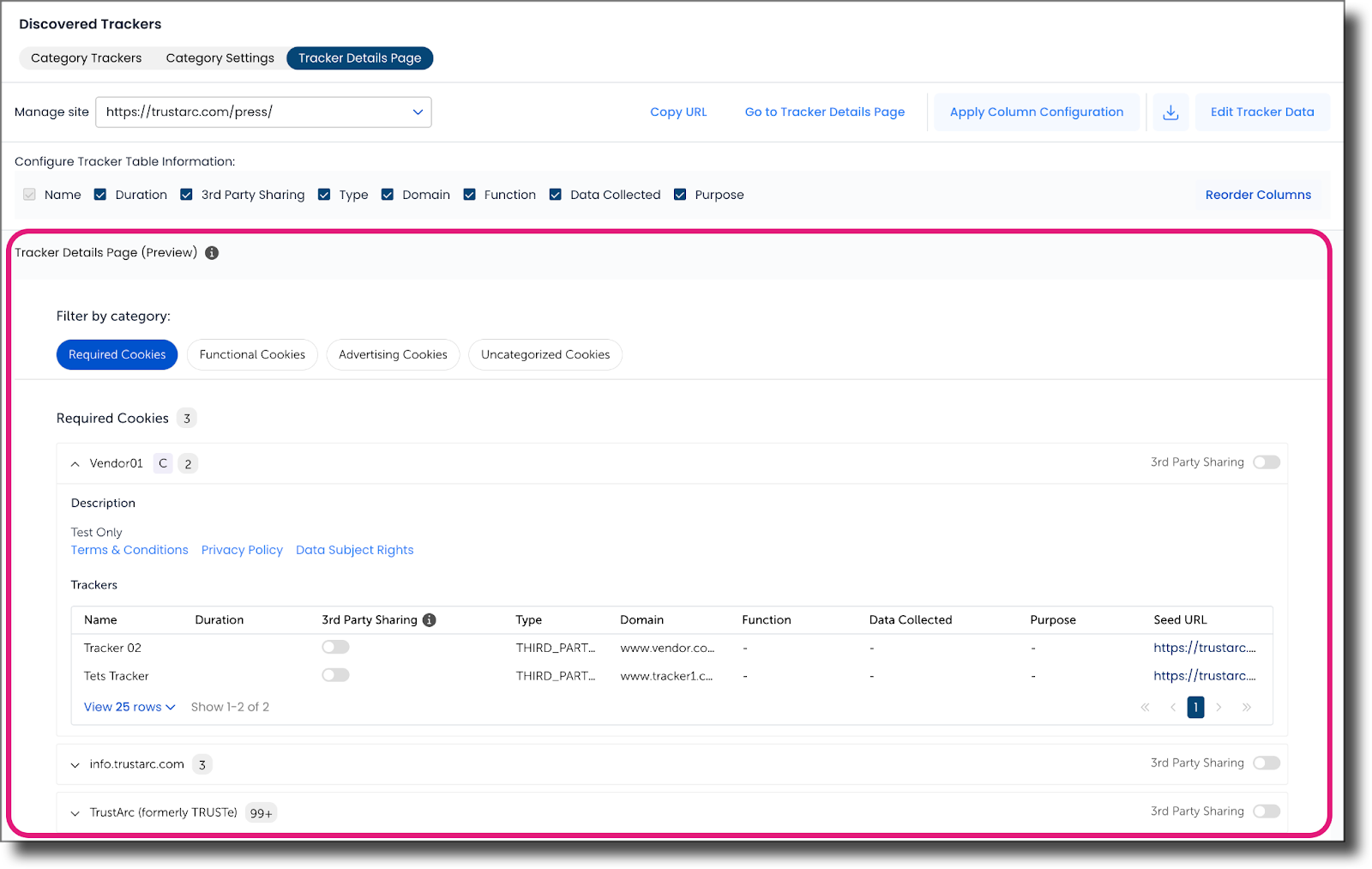
Task: Open the Privacy Policy link
Action: (x=241, y=549)
